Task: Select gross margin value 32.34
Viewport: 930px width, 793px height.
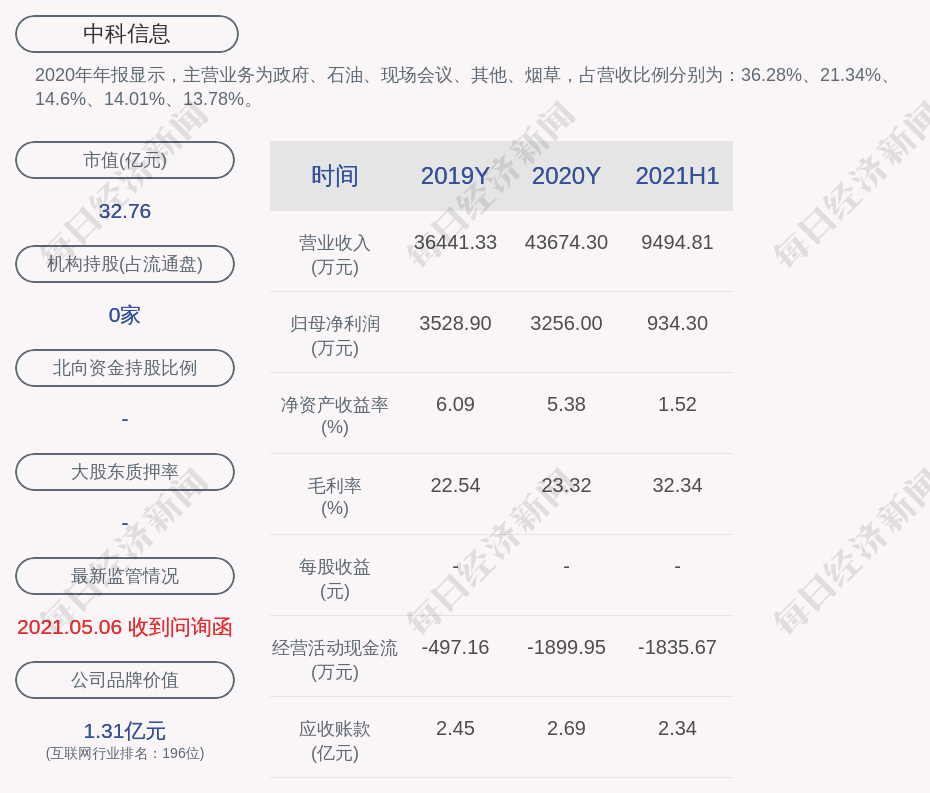Action: pyautogui.click(x=677, y=486)
